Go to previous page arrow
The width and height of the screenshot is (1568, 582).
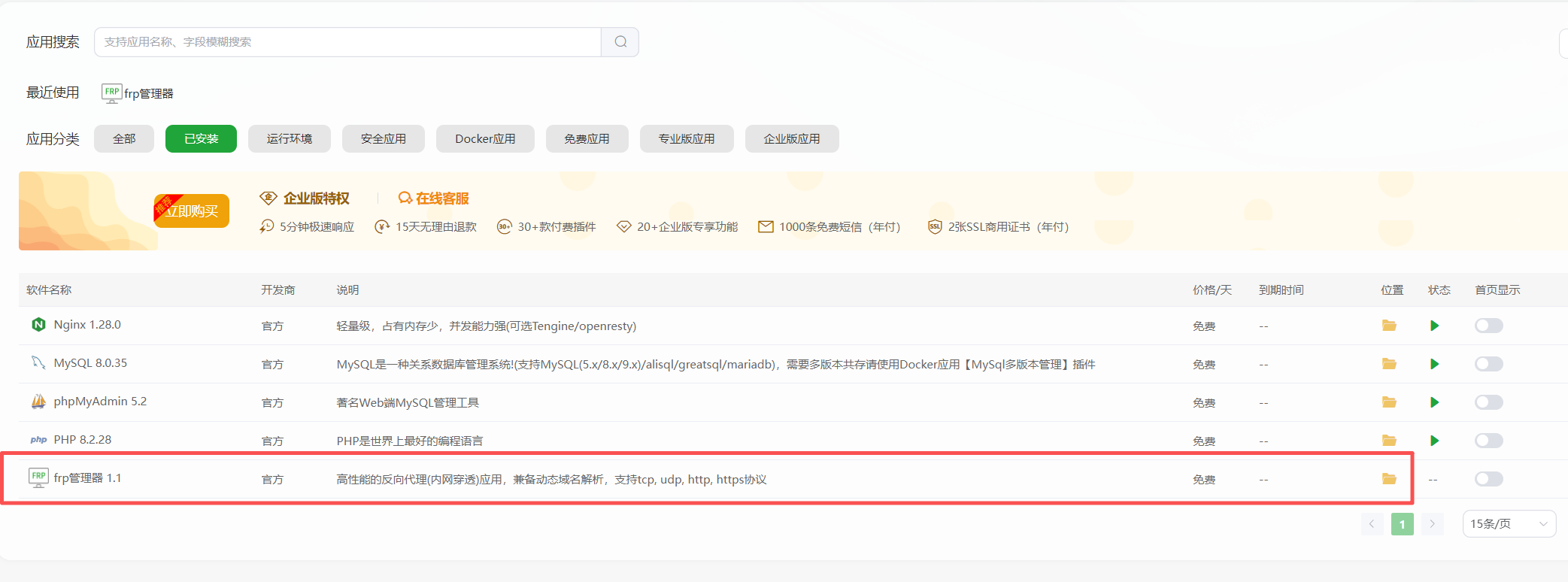(x=1372, y=524)
